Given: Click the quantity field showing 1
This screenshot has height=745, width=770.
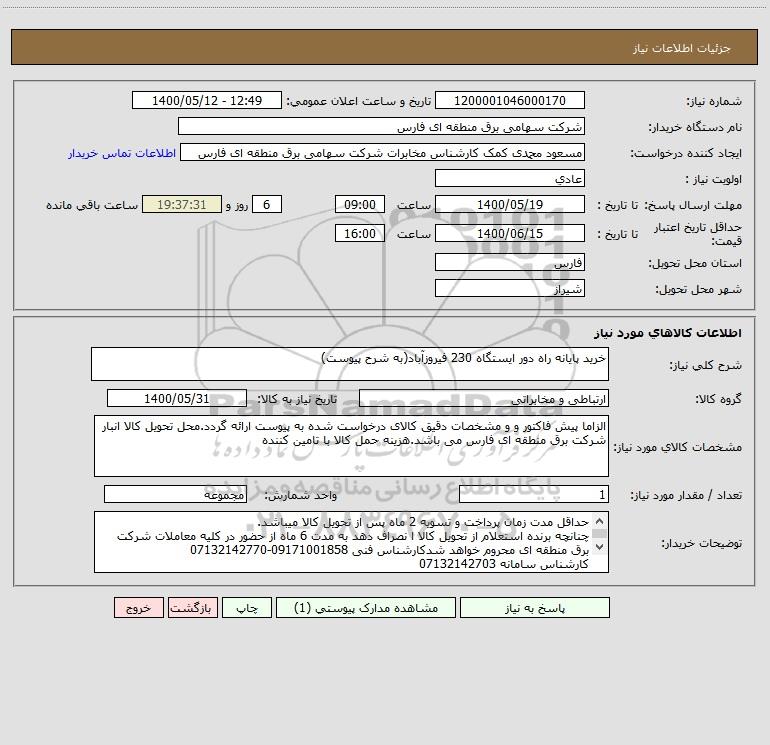Looking at the screenshot, I should click(x=534, y=495).
